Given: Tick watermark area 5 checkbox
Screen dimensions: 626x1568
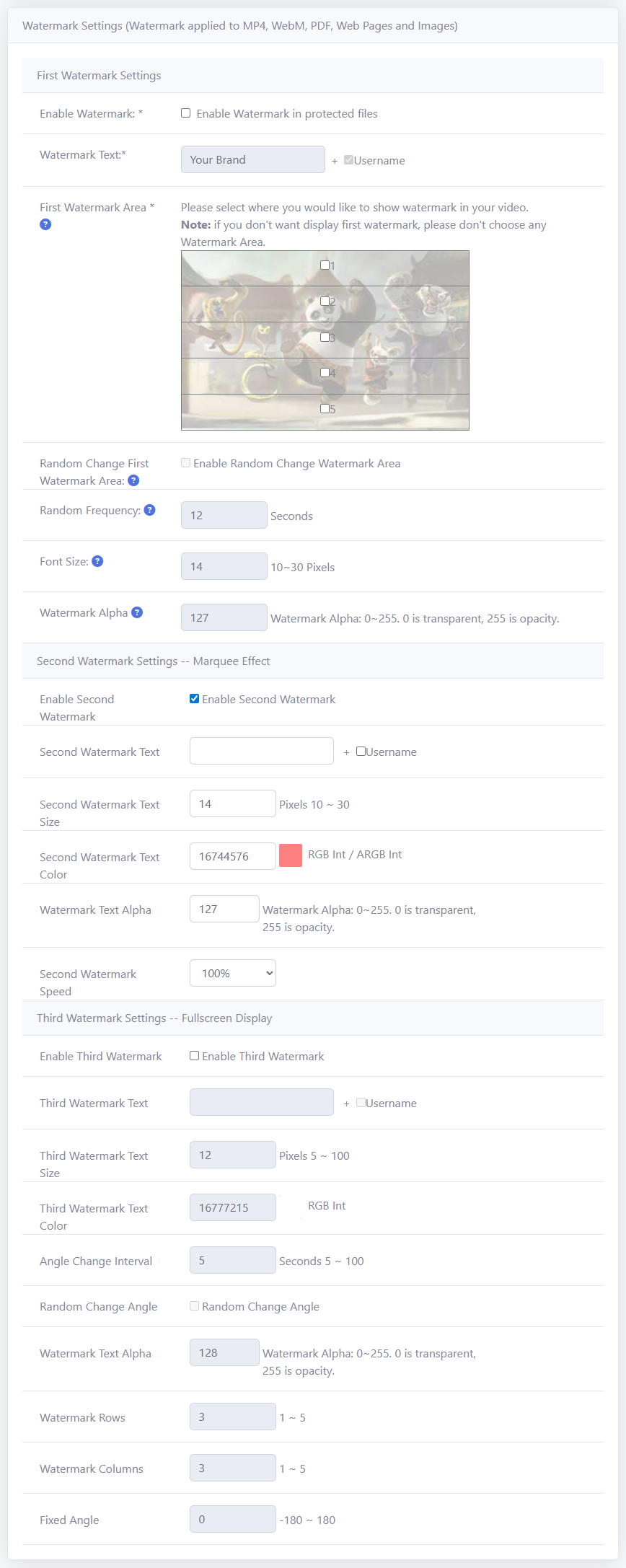Looking at the screenshot, I should (x=325, y=408).
